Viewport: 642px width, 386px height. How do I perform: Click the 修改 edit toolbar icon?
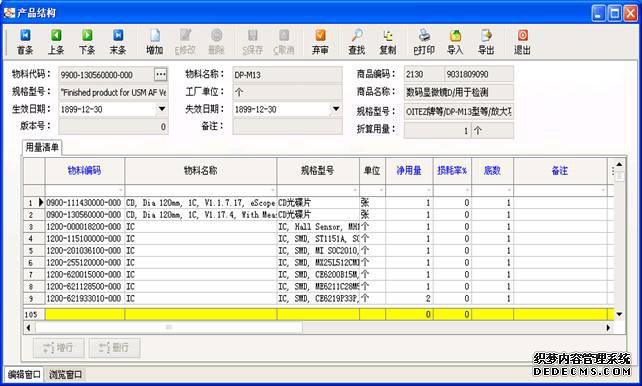click(185, 42)
